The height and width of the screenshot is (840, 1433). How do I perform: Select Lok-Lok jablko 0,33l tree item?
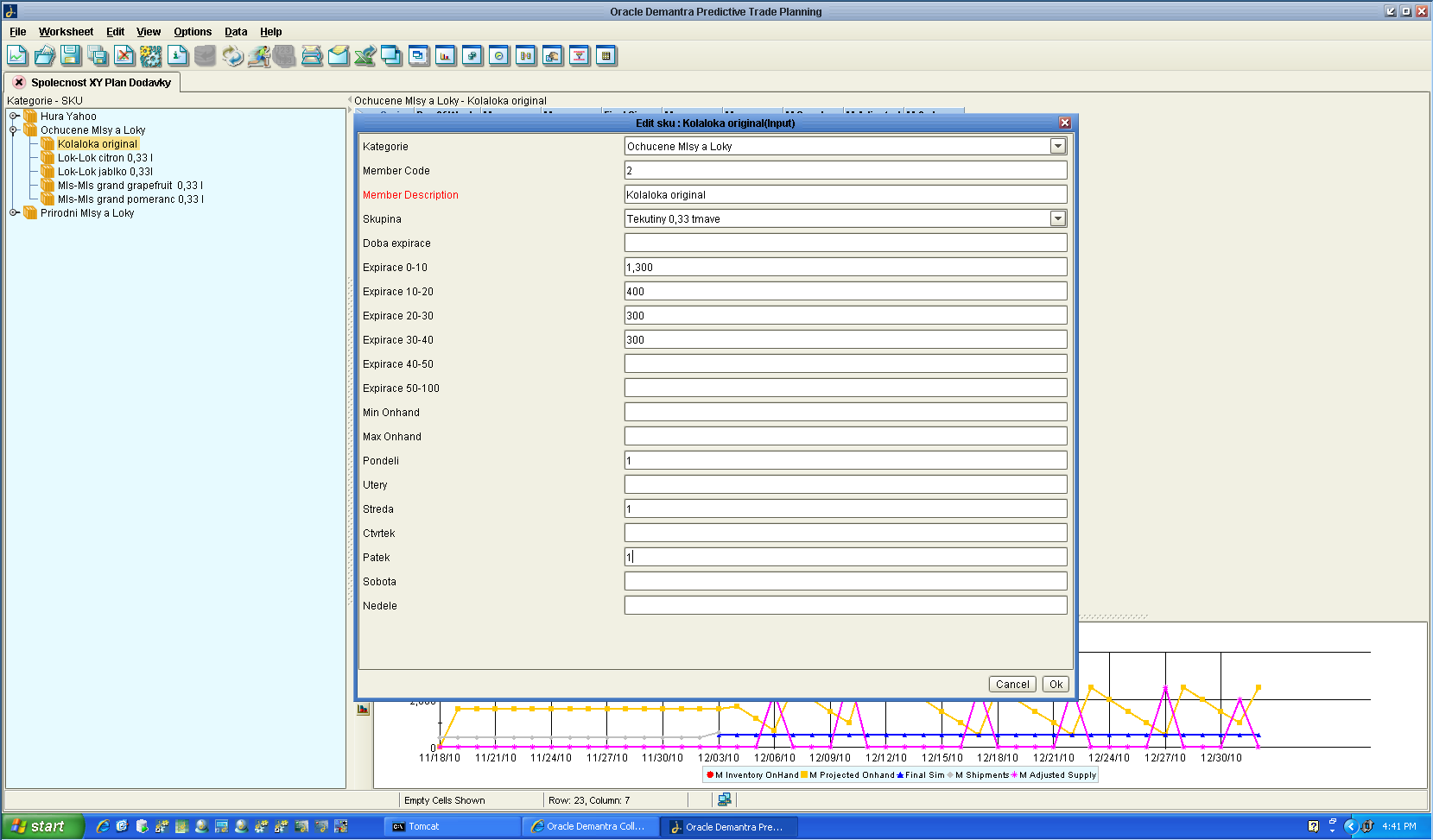pyautogui.click(x=105, y=171)
